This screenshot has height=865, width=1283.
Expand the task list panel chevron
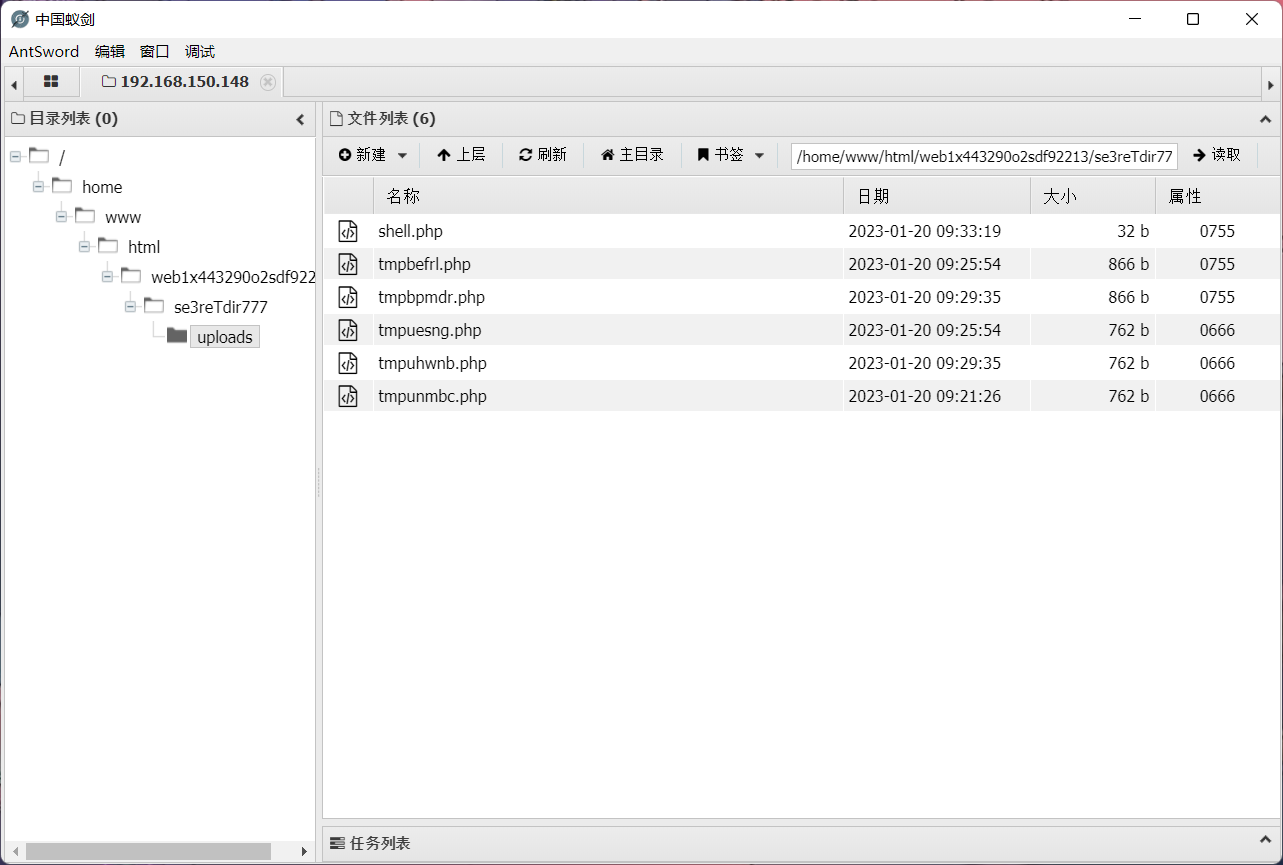tap(1265, 842)
